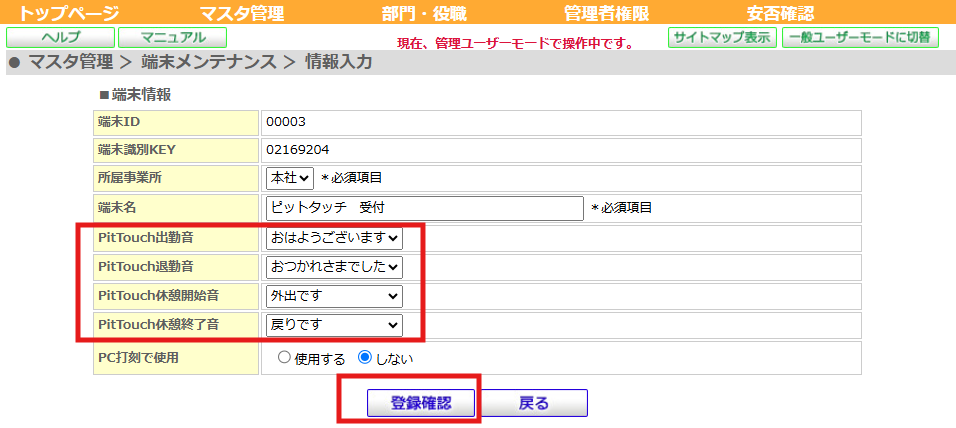The height and width of the screenshot is (428, 956).
Task: Open the 管理者権限 menu
Action: tap(606, 13)
